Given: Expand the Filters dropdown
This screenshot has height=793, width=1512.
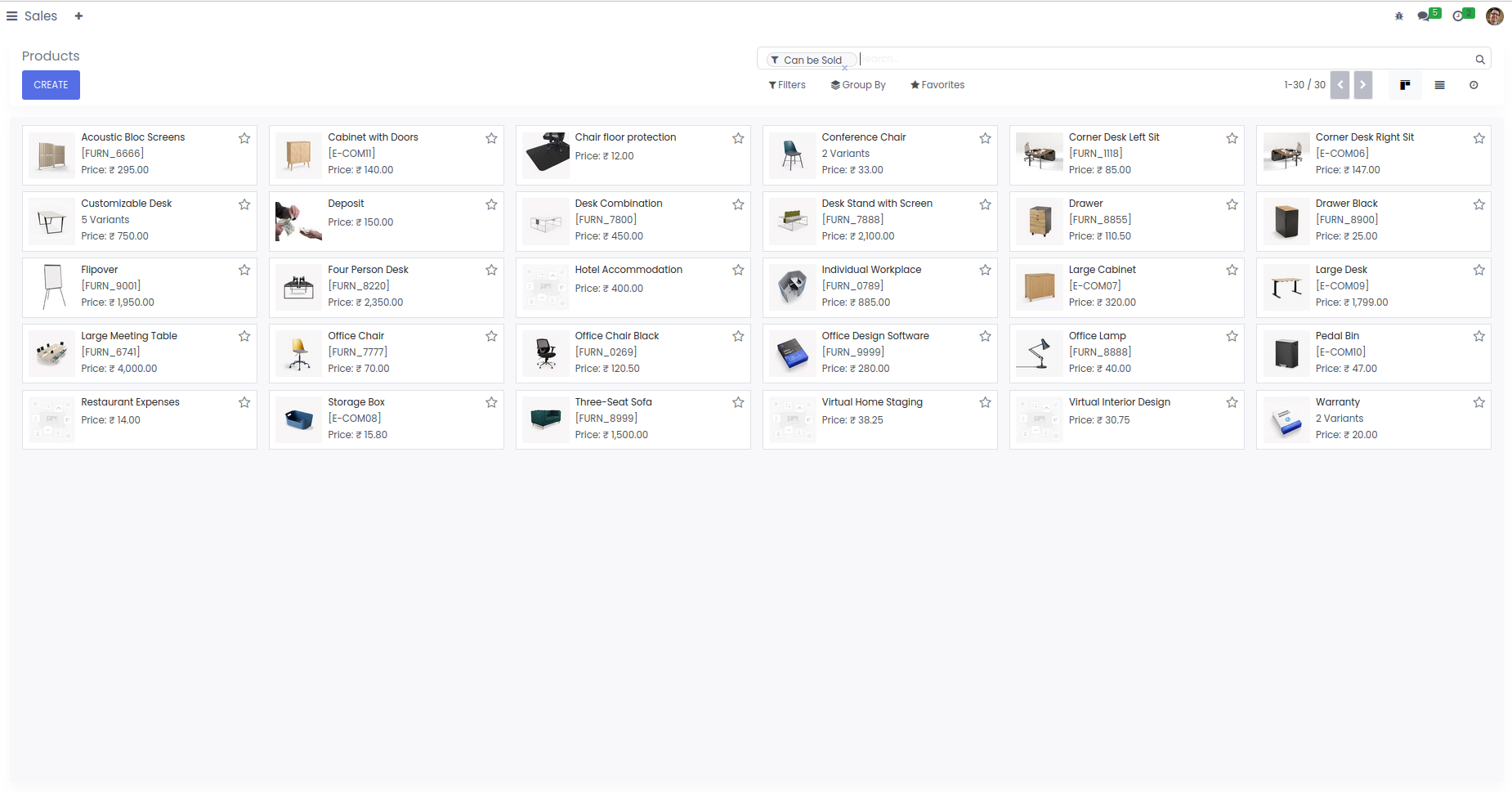Looking at the screenshot, I should click(787, 85).
